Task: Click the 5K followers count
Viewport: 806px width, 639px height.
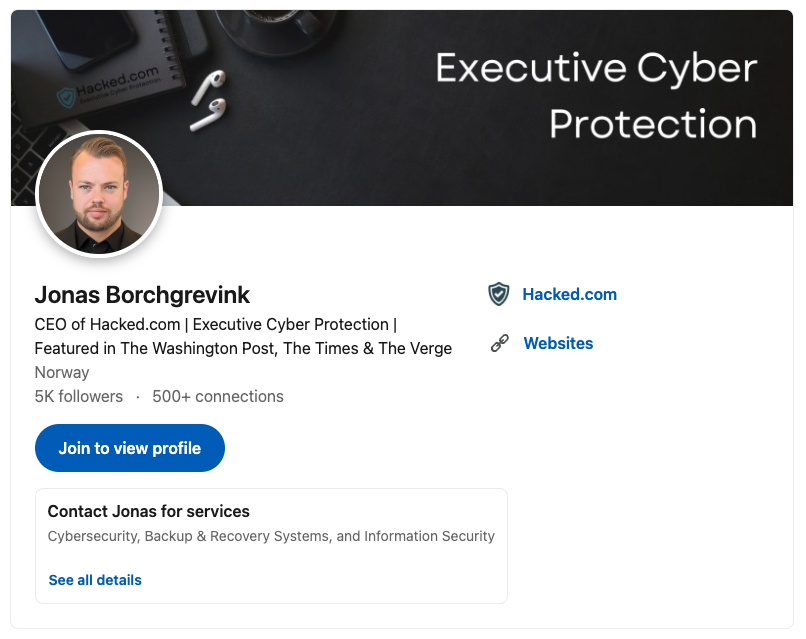Action: 79,396
